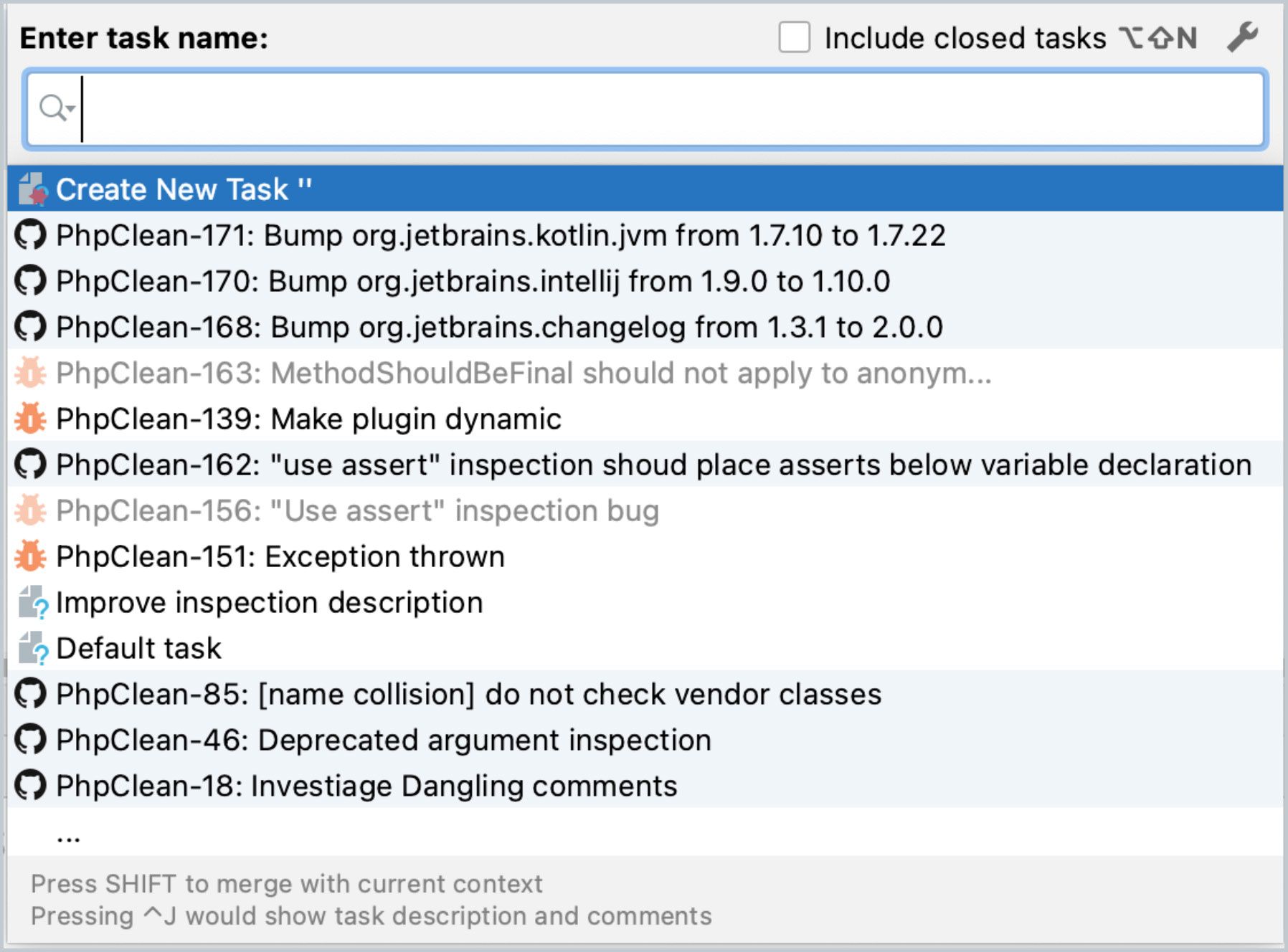Enable the Include closed tasks checkbox

pos(794,37)
